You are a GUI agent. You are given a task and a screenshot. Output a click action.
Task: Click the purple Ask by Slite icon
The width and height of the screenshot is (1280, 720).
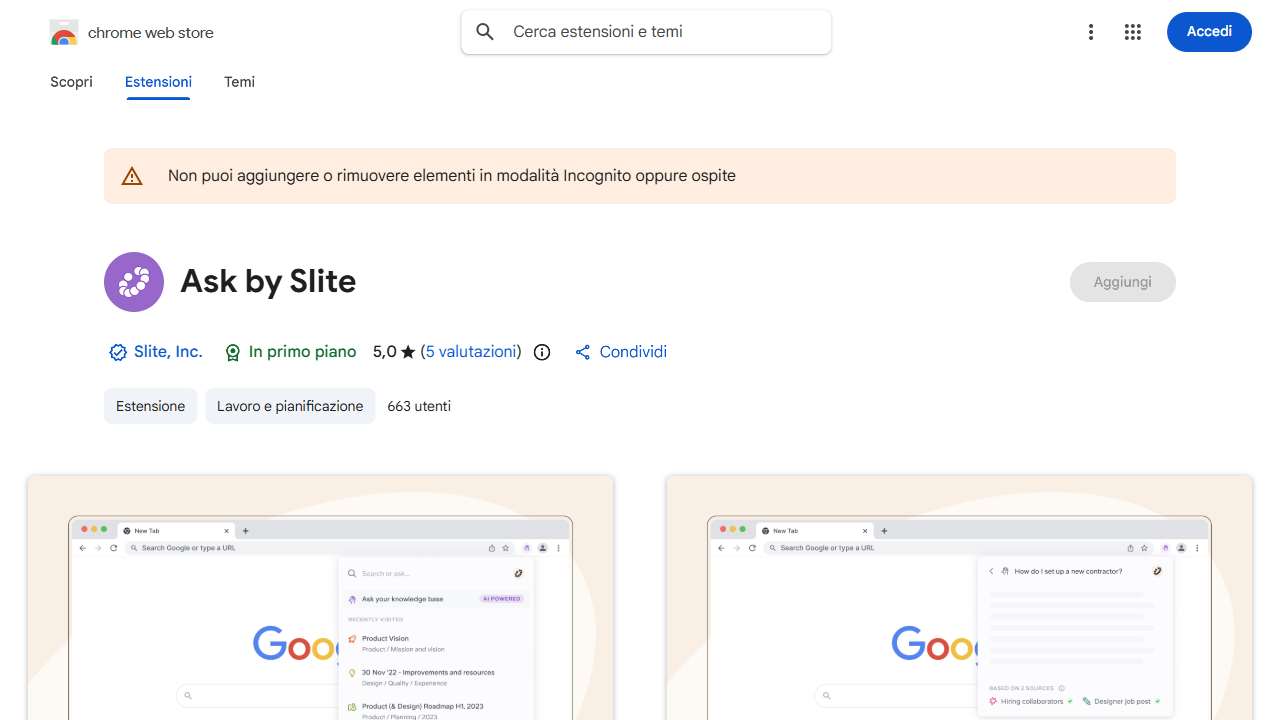[x=134, y=282]
